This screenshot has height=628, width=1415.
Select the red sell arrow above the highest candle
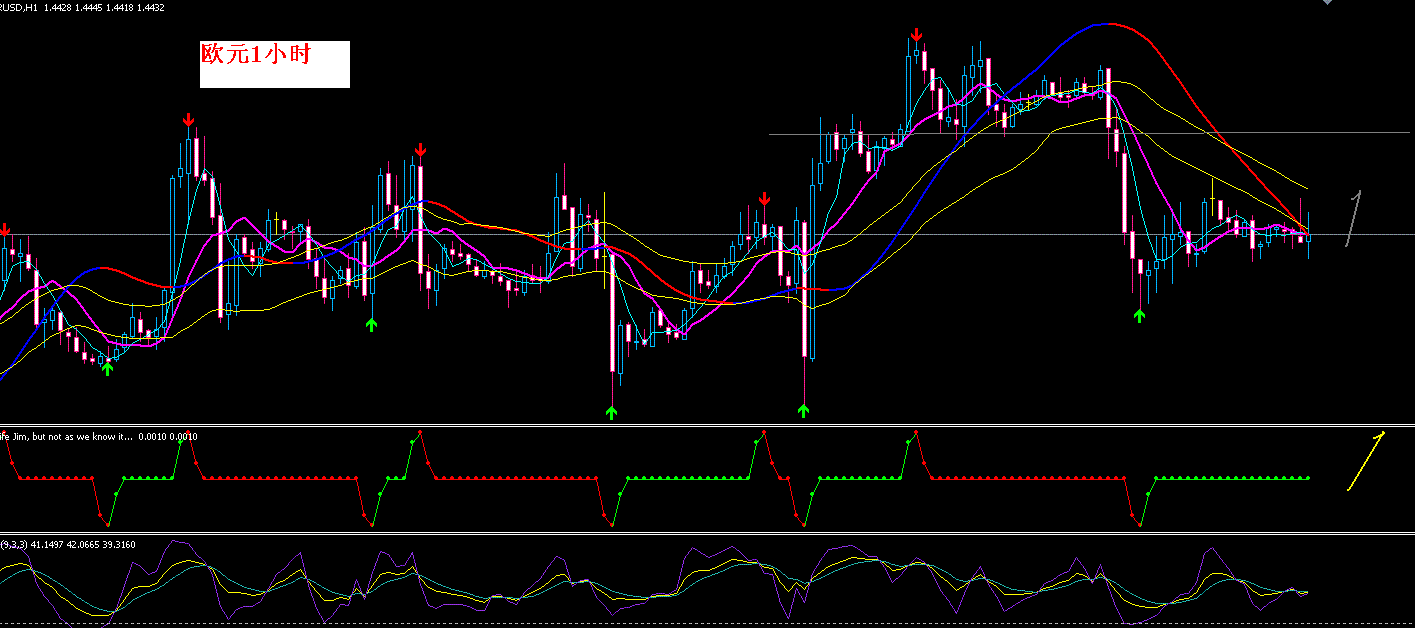point(915,36)
